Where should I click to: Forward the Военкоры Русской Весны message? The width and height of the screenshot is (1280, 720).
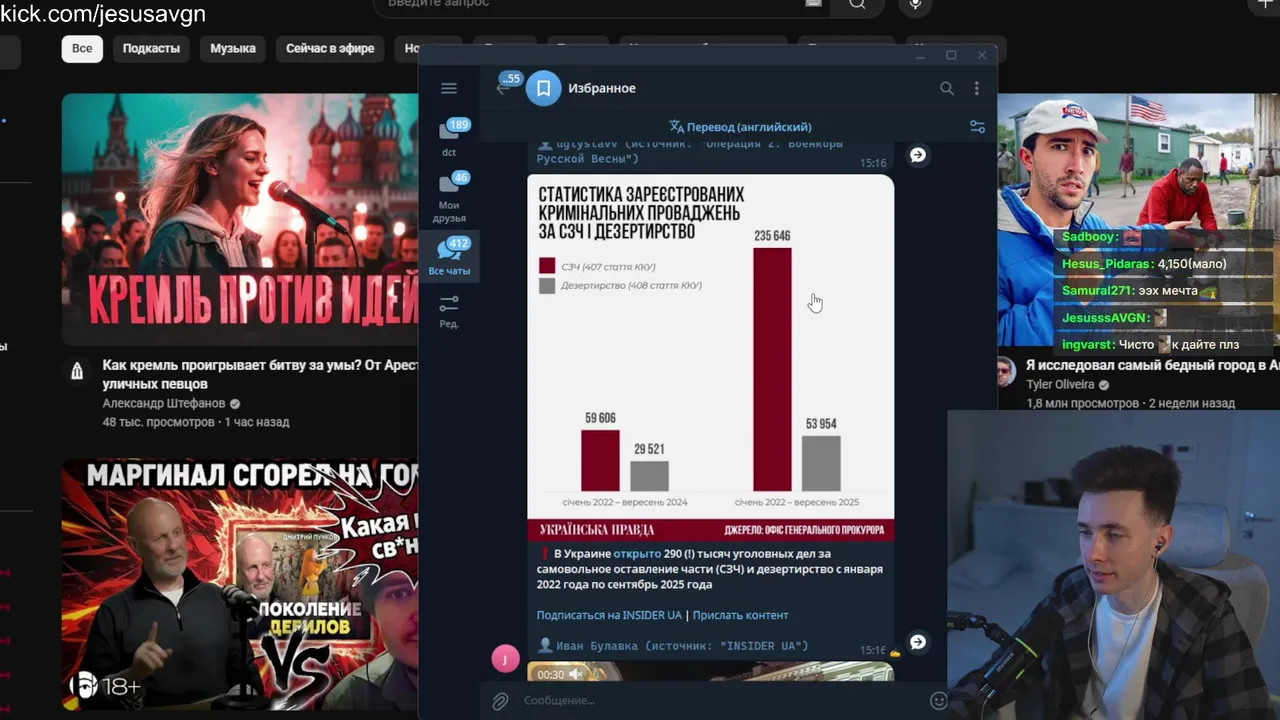(x=917, y=155)
